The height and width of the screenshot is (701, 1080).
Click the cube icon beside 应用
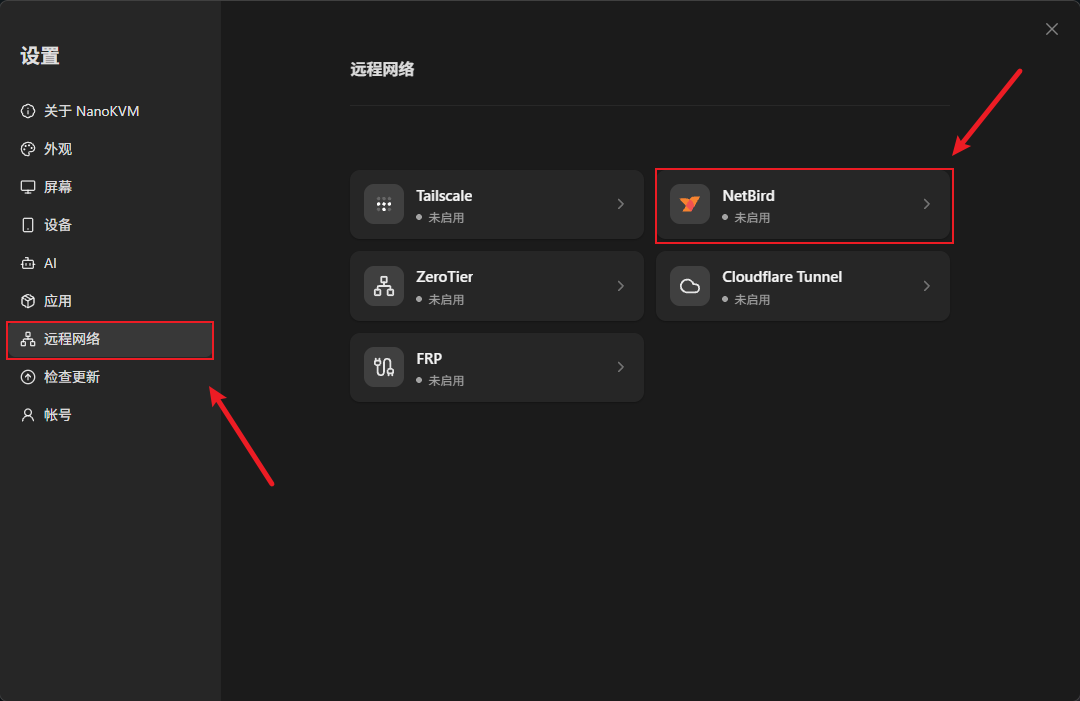coord(28,301)
